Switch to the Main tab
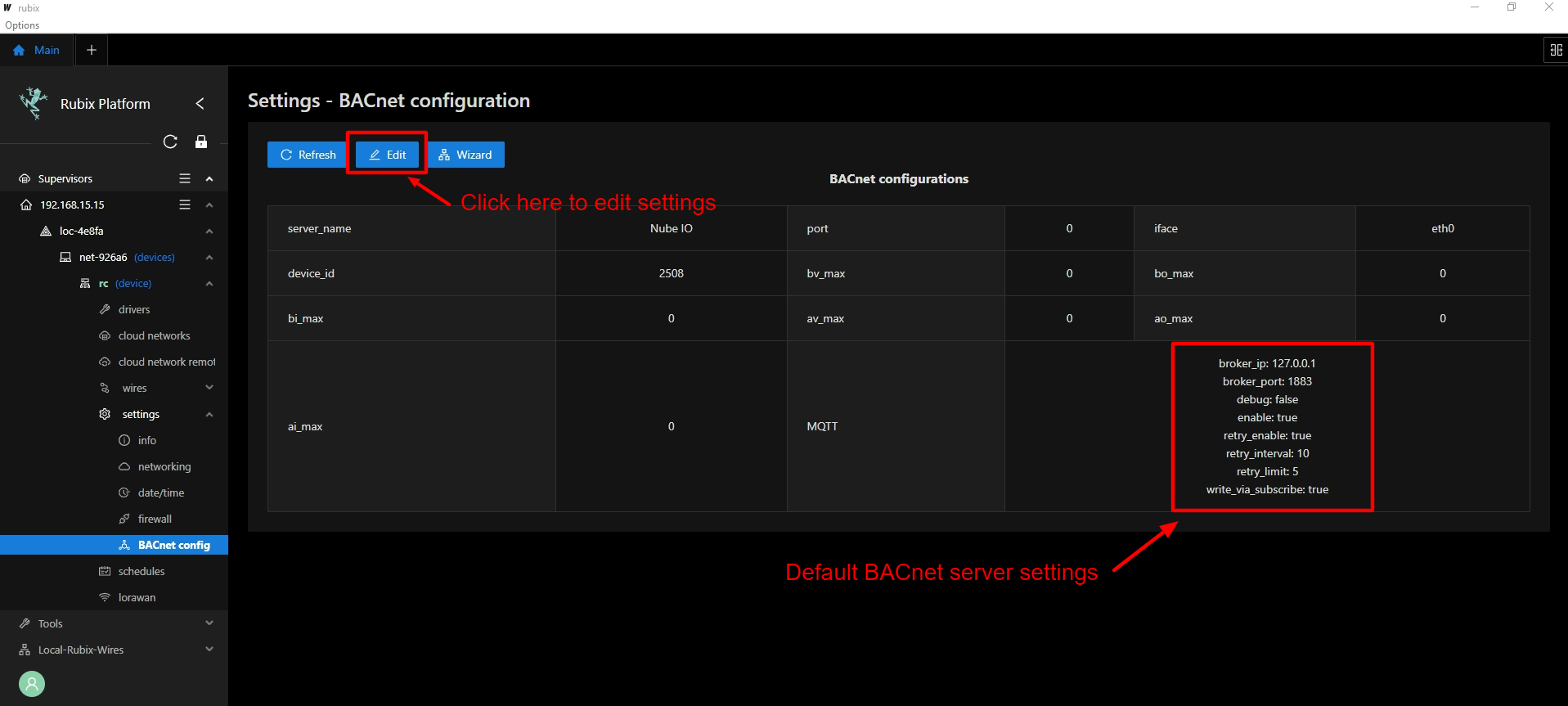This screenshot has width=1568, height=706. coord(37,50)
